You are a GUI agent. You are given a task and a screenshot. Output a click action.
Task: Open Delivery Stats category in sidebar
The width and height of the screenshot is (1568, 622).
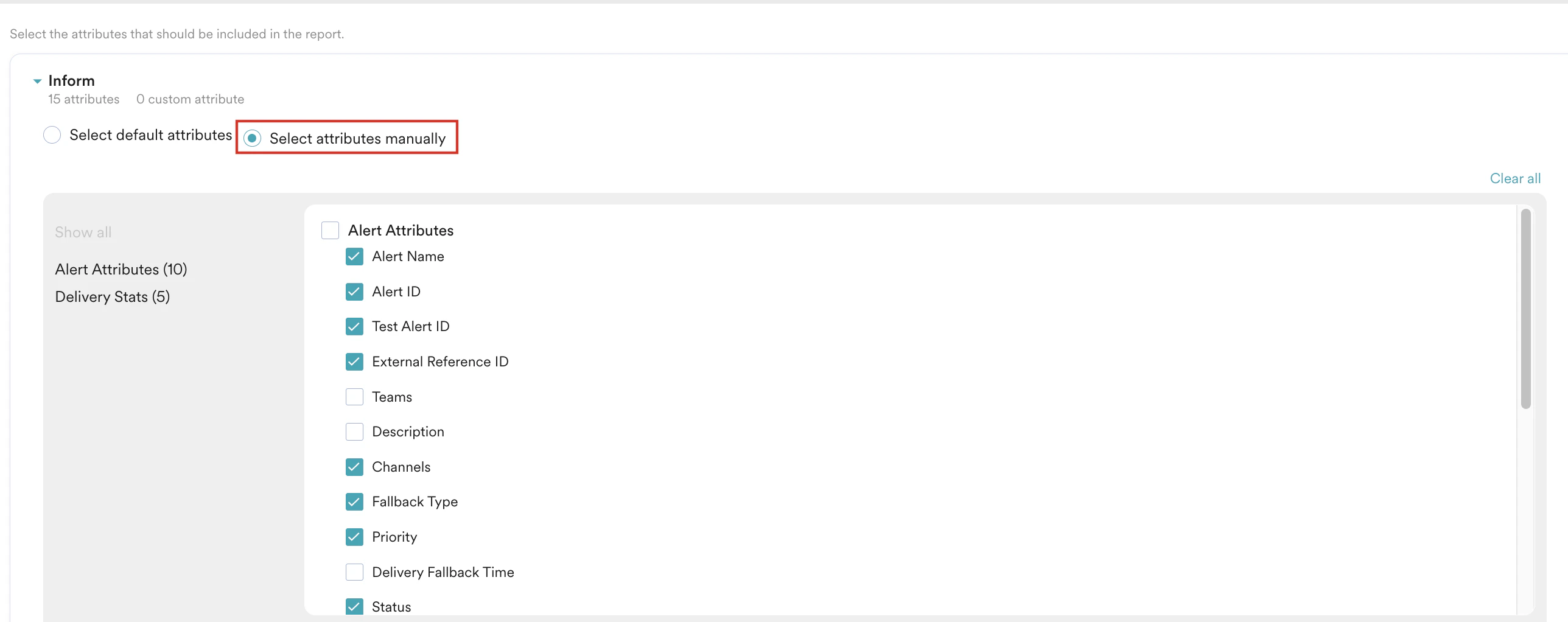112,296
